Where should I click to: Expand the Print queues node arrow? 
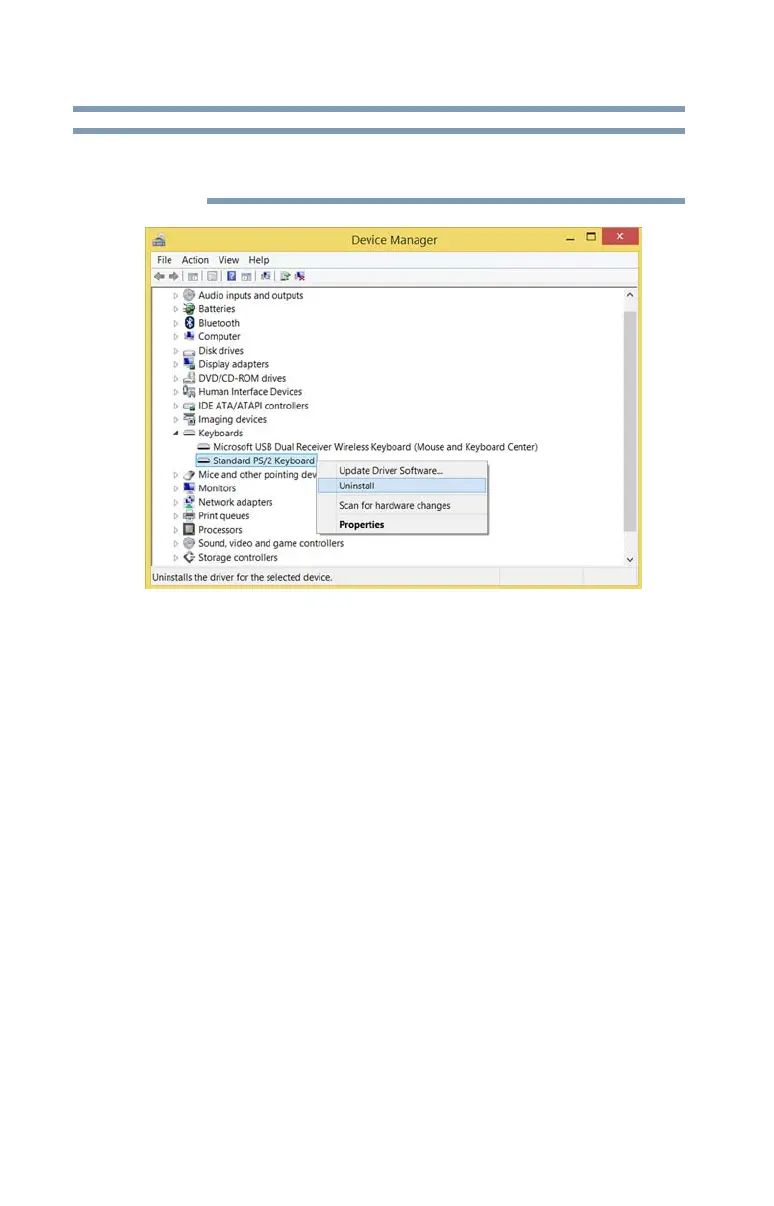176,516
